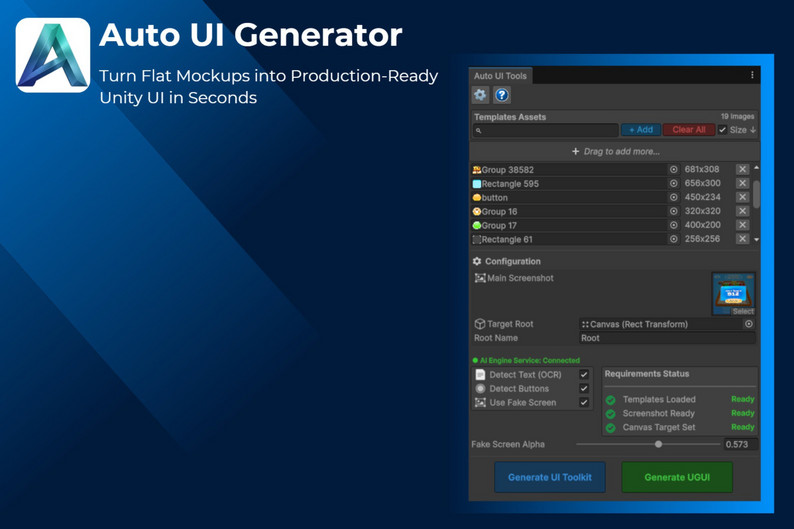Click the Auto UI Generator logo
This screenshot has width=794, height=529.
pyautogui.click(x=53, y=55)
